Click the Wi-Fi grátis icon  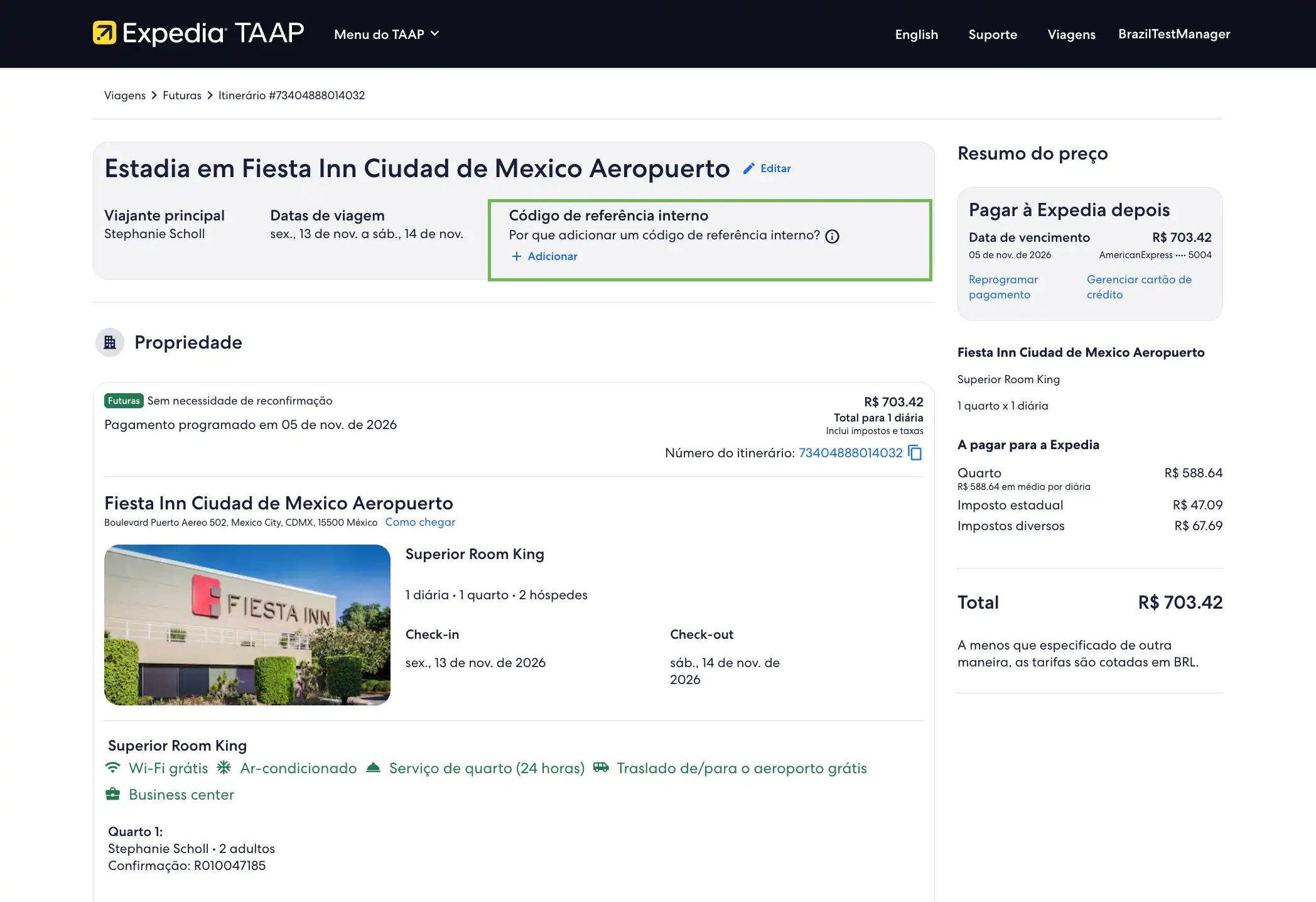tap(113, 768)
